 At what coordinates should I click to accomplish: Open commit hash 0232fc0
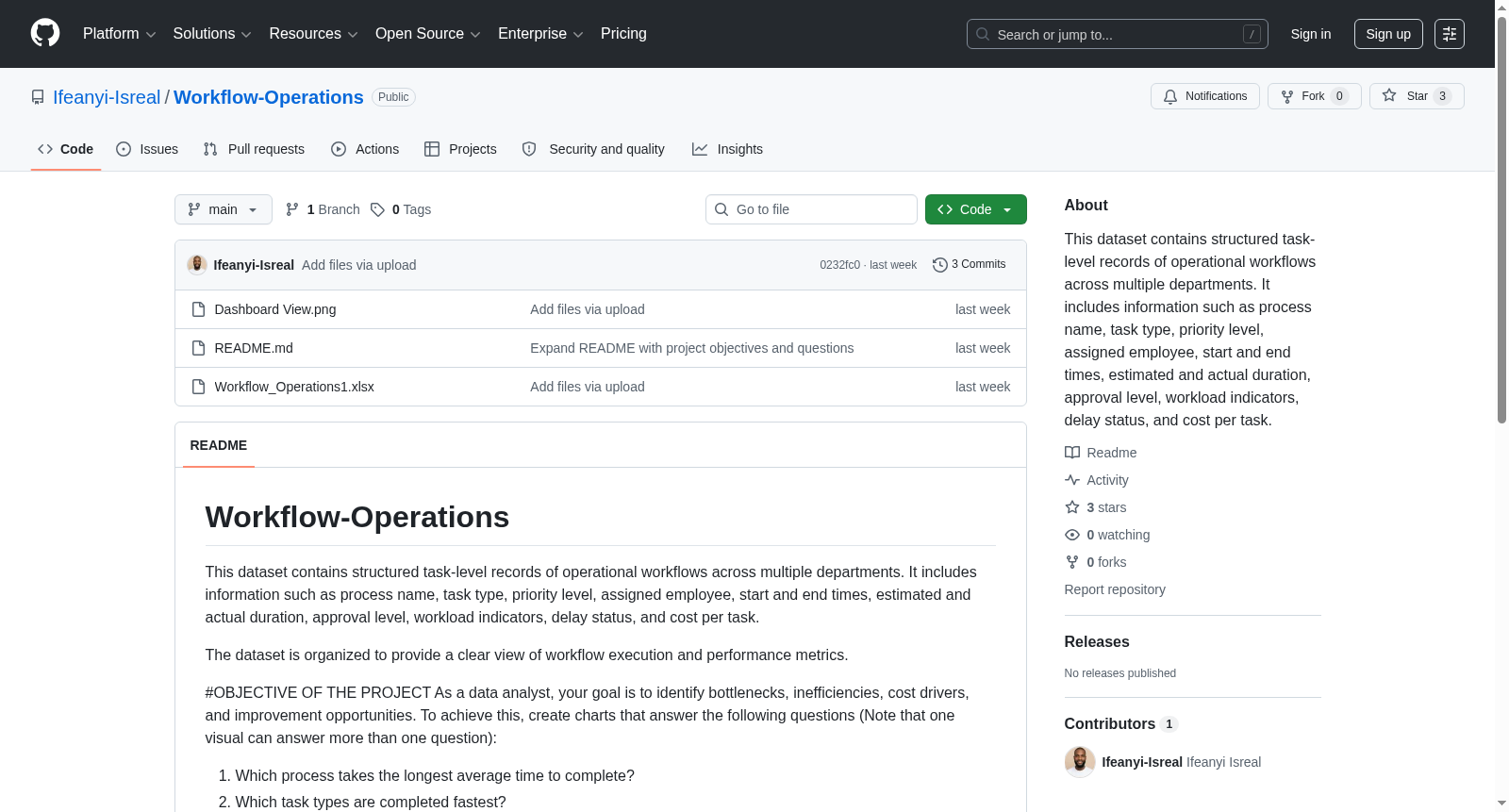tap(839, 265)
